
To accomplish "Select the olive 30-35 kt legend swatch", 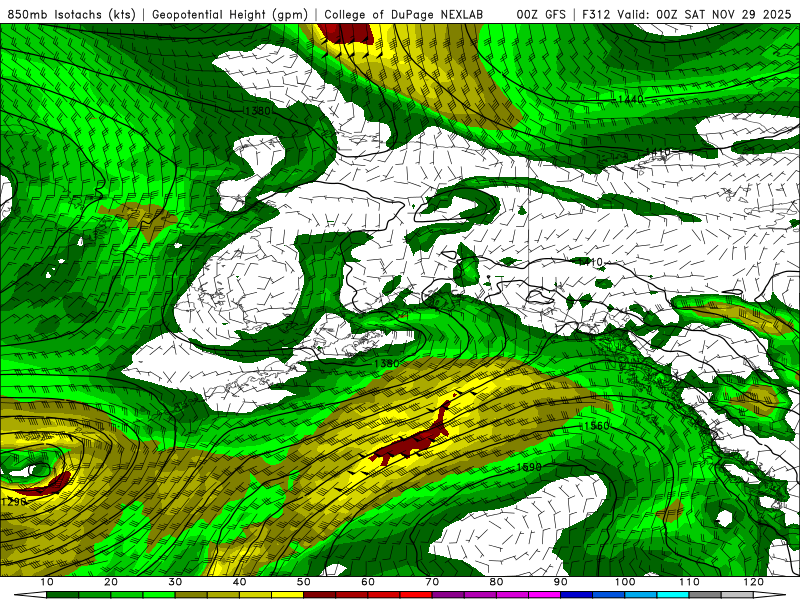I will pos(191,595).
